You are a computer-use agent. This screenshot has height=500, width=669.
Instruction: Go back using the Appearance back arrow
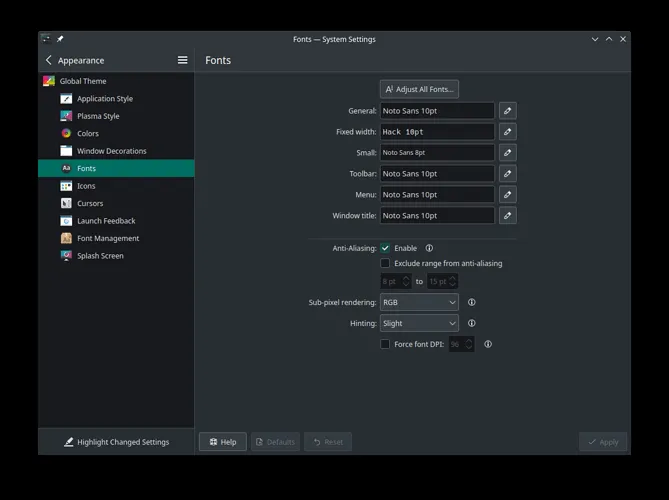[x=49, y=60]
